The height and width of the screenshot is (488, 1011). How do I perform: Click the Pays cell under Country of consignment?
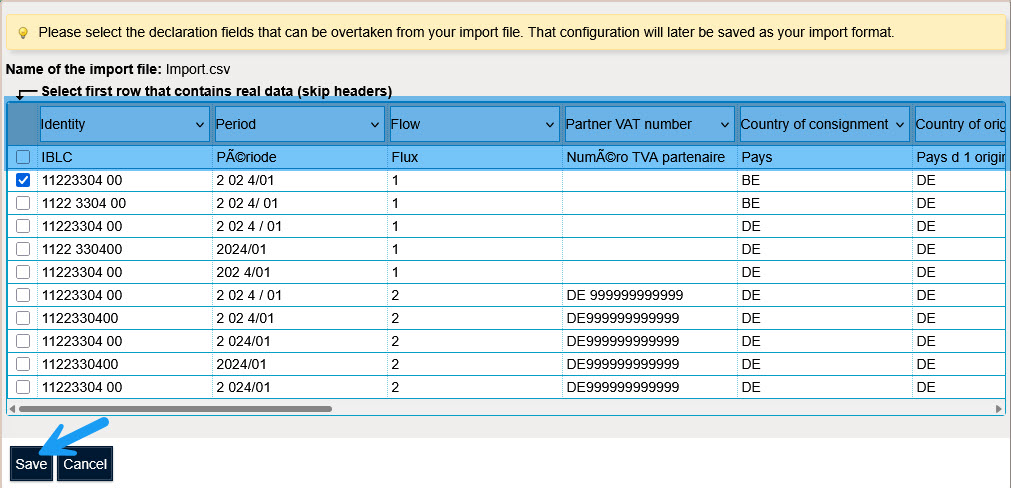tap(825, 157)
